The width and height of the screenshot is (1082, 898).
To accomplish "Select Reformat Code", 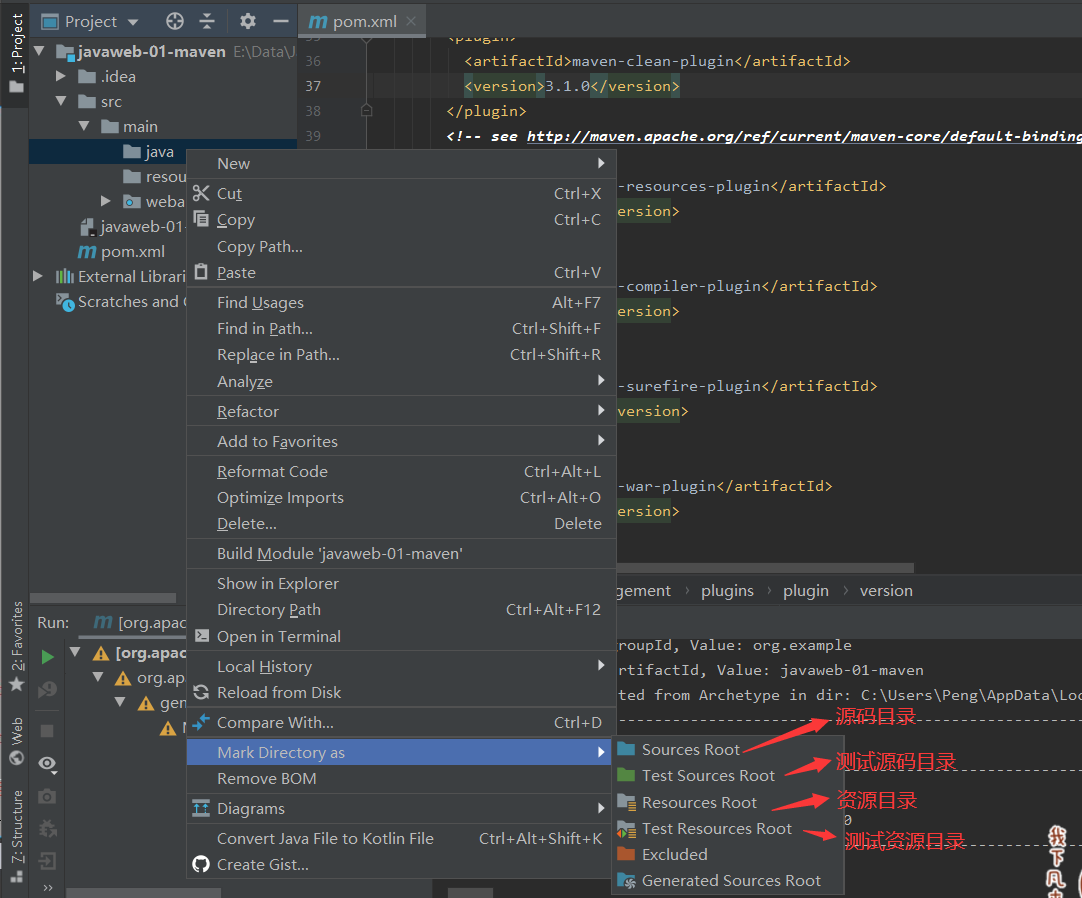I will coord(401,471).
